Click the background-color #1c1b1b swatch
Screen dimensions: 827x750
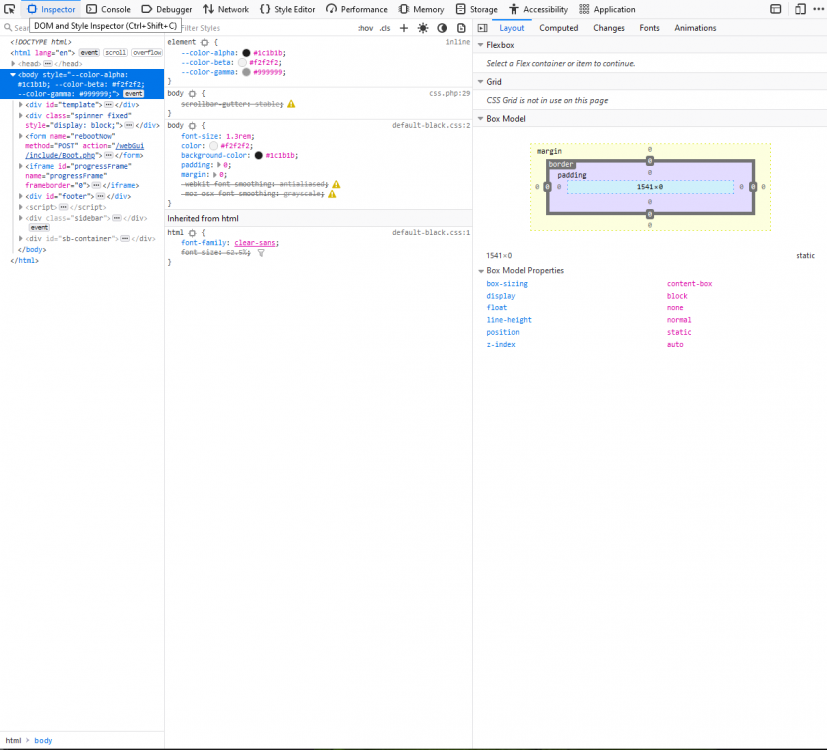(x=258, y=156)
